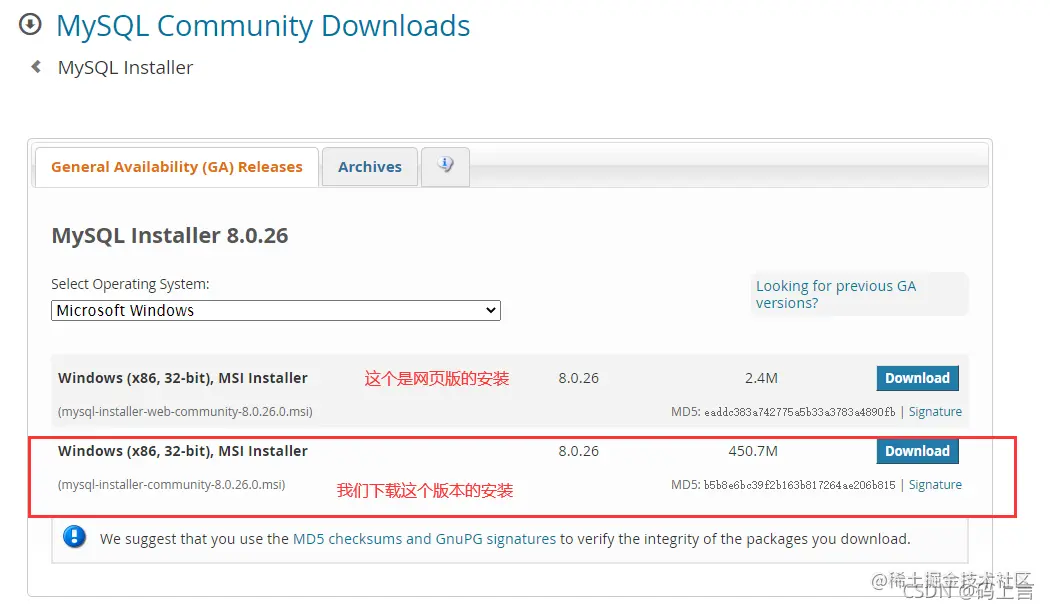
Task: Open Signature link for 450.7M installer
Action: tap(935, 484)
